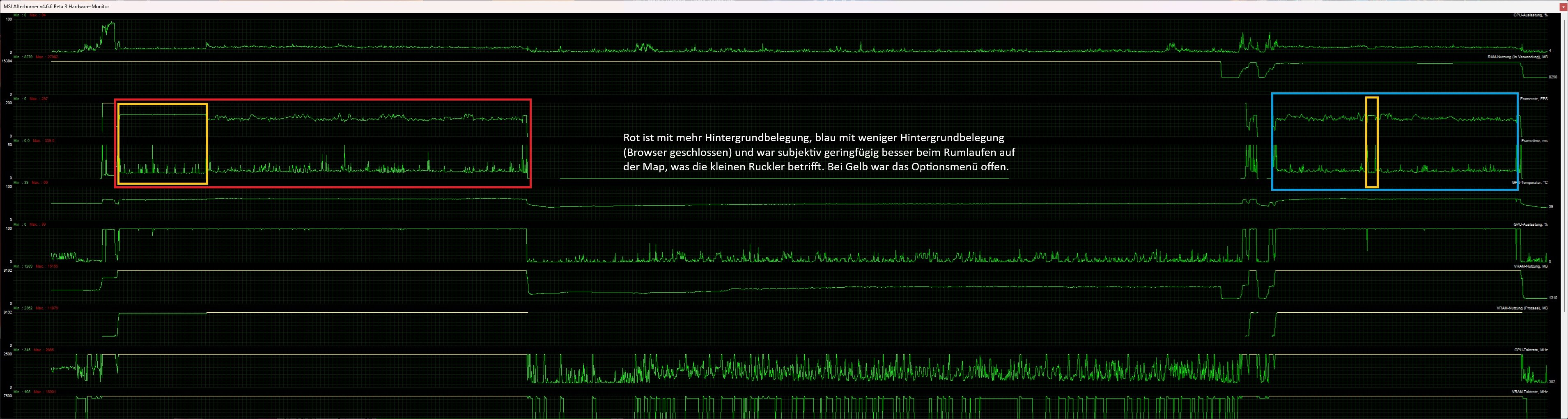Select the Frametime, ms graph label
The width and height of the screenshot is (1568, 419).
[x=1534, y=141]
